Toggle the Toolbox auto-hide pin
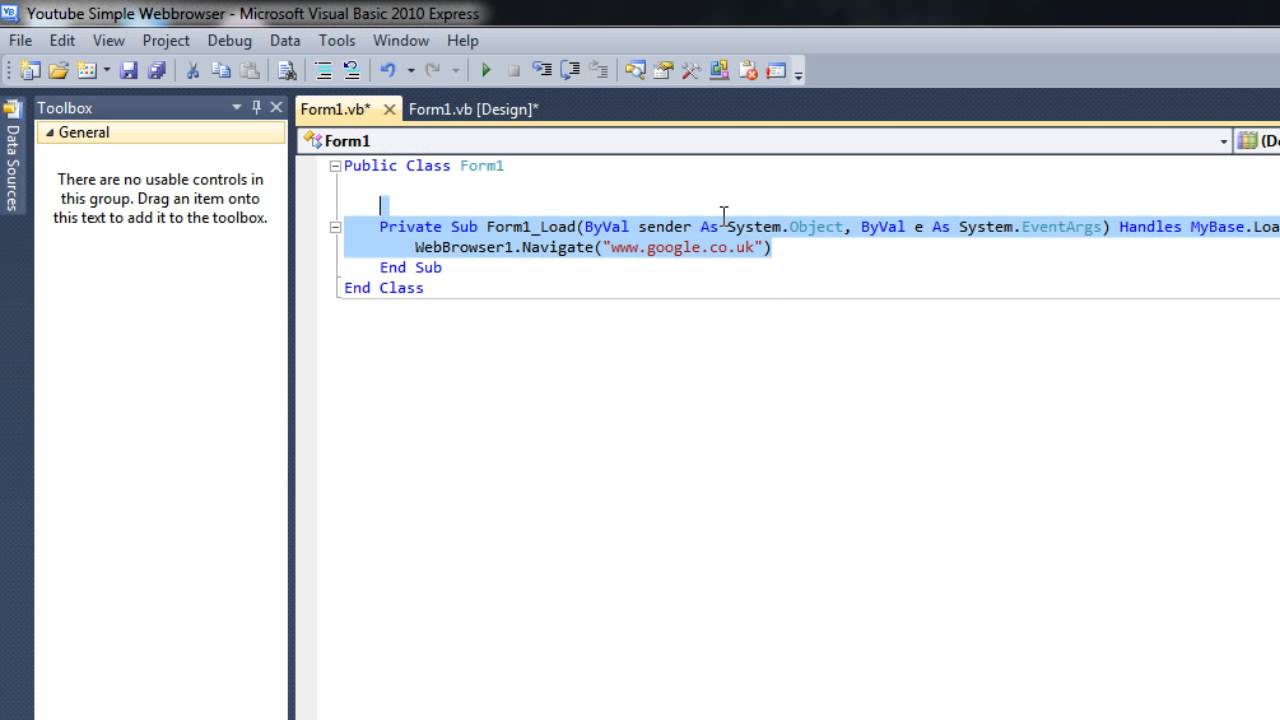 [256, 107]
